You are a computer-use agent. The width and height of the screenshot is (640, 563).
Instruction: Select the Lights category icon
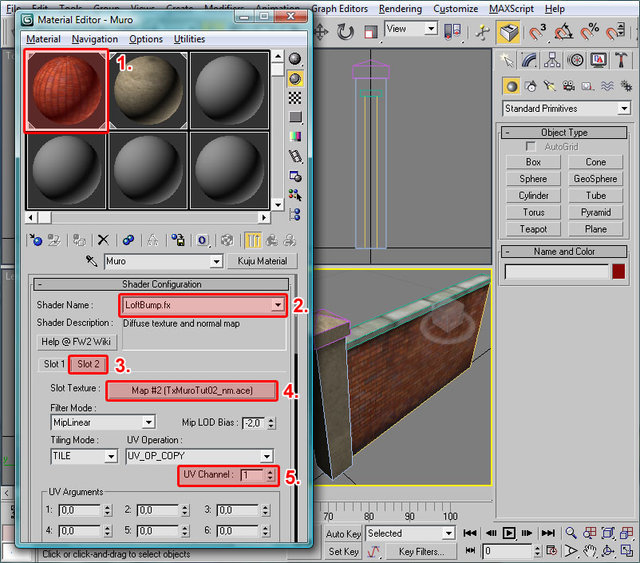tap(549, 86)
